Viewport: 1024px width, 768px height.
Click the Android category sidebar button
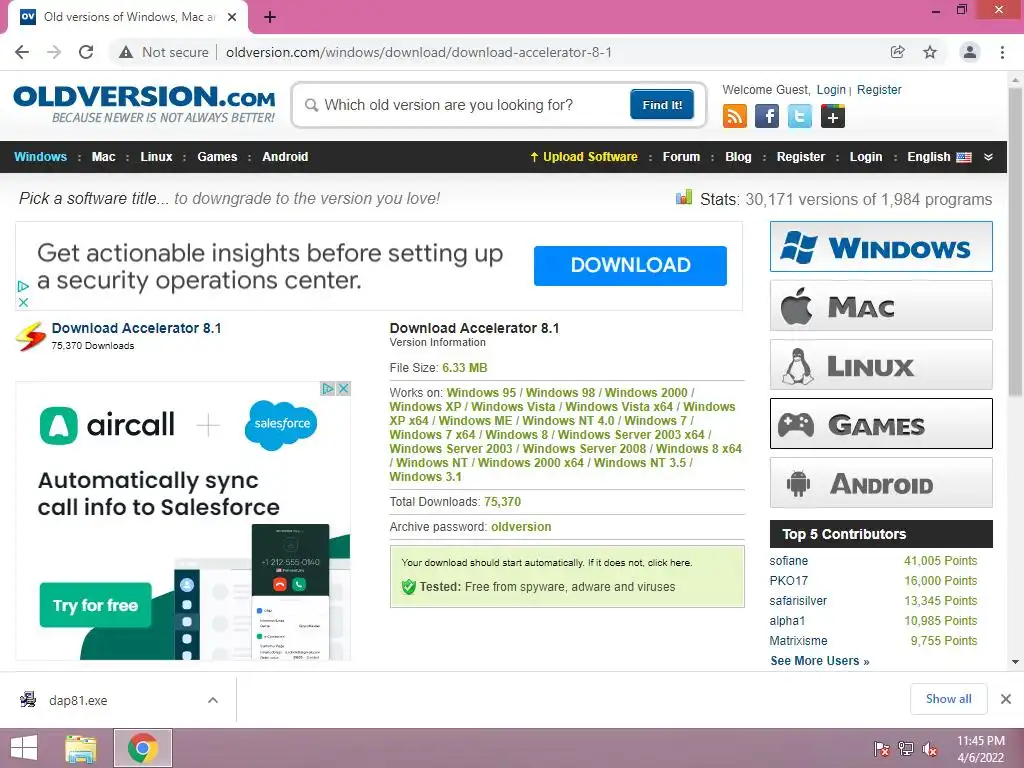pos(881,483)
